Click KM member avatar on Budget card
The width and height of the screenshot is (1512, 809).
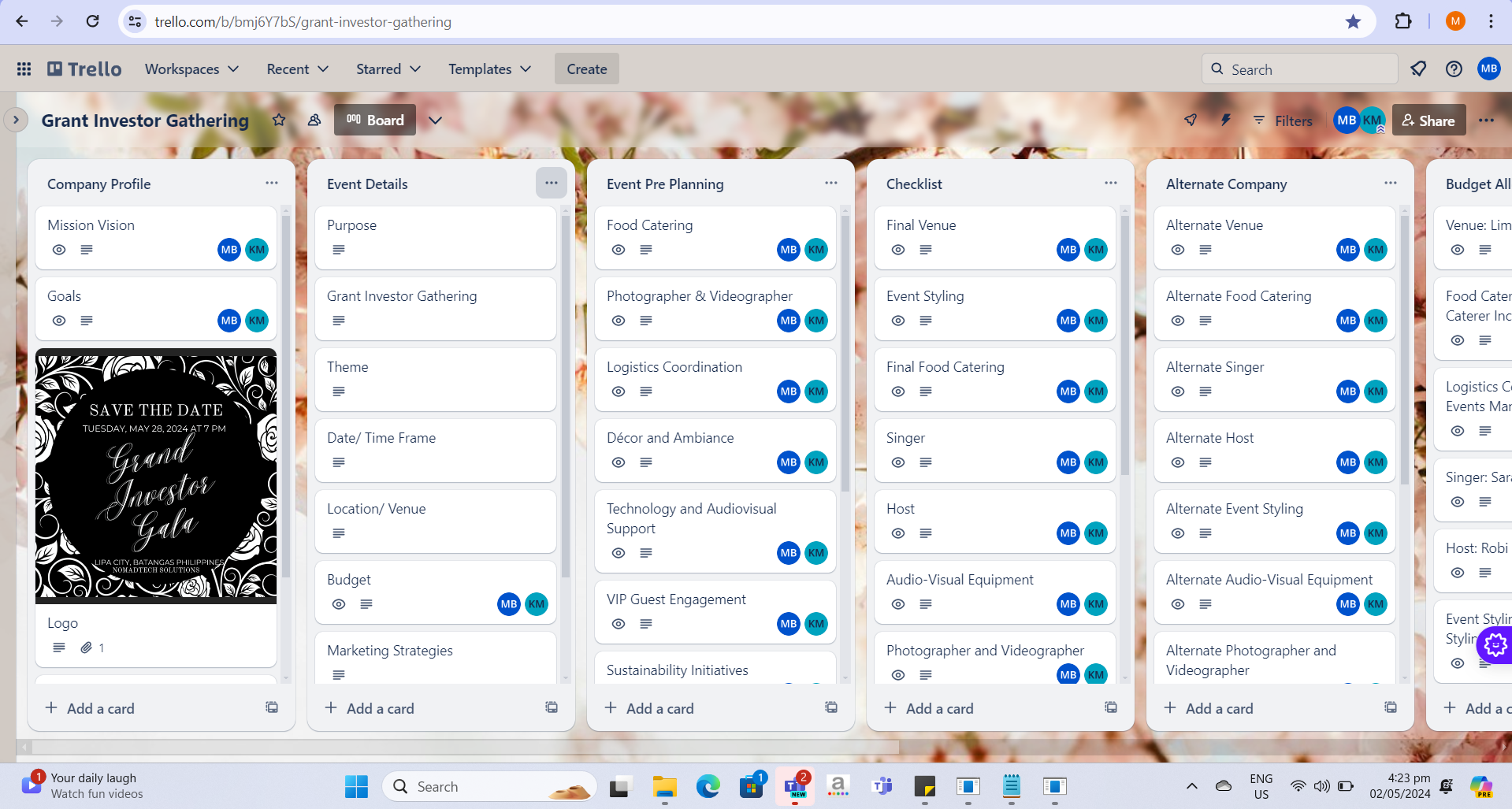[537, 604]
